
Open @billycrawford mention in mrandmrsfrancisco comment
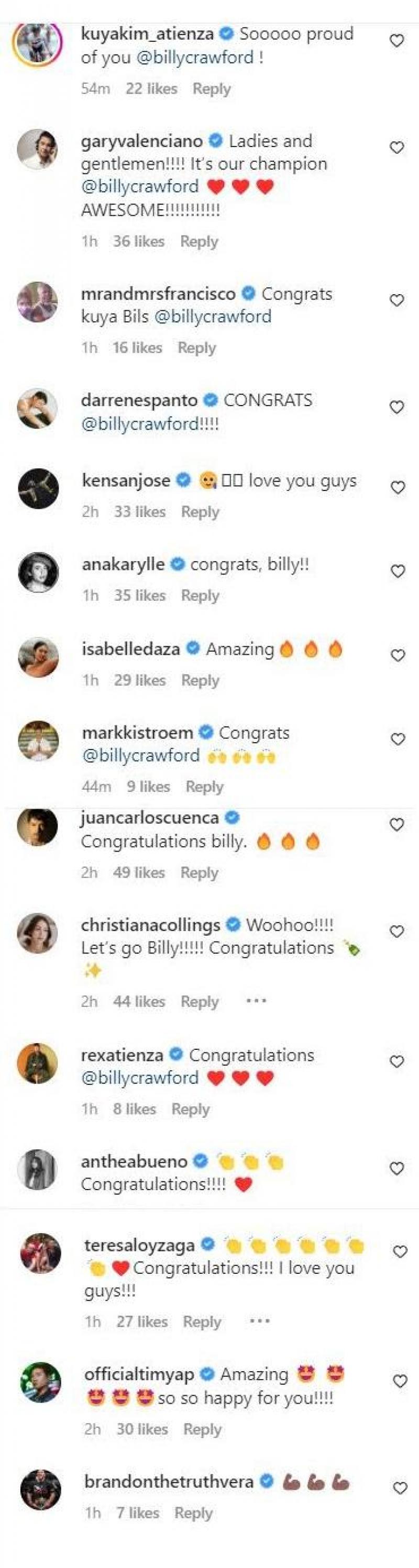pyautogui.click(x=213, y=317)
